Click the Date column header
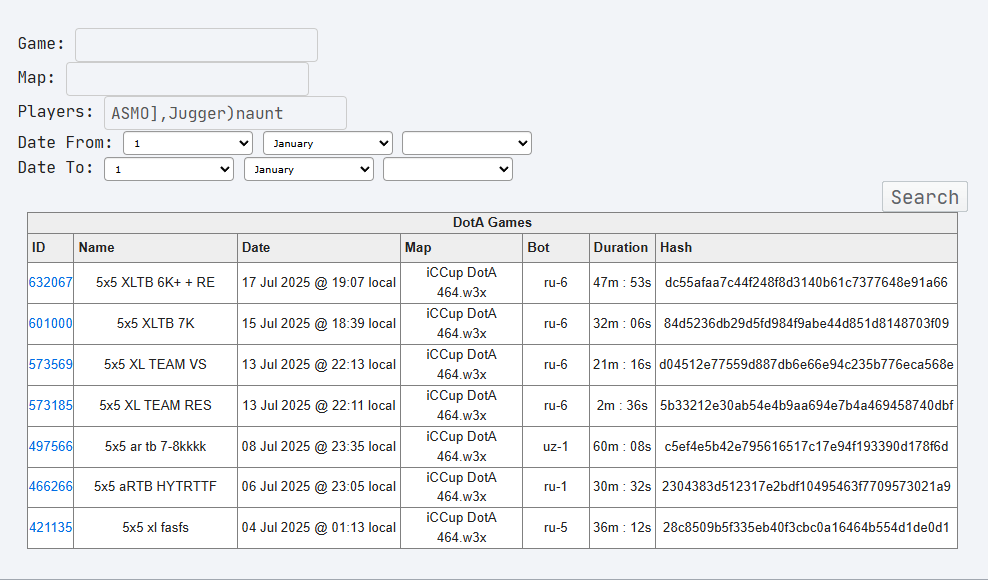 point(319,248)
